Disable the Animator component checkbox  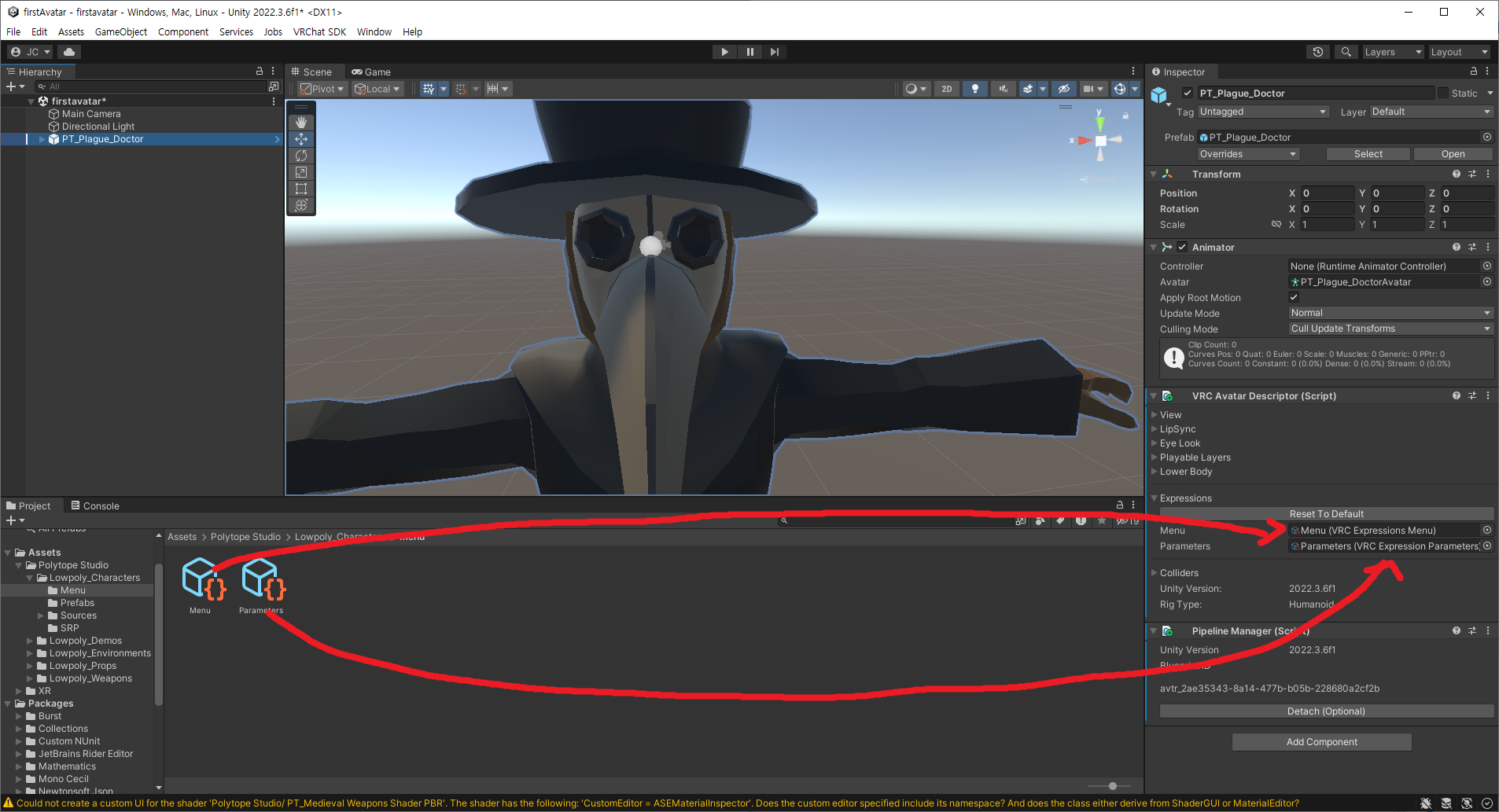(1182, 248)
